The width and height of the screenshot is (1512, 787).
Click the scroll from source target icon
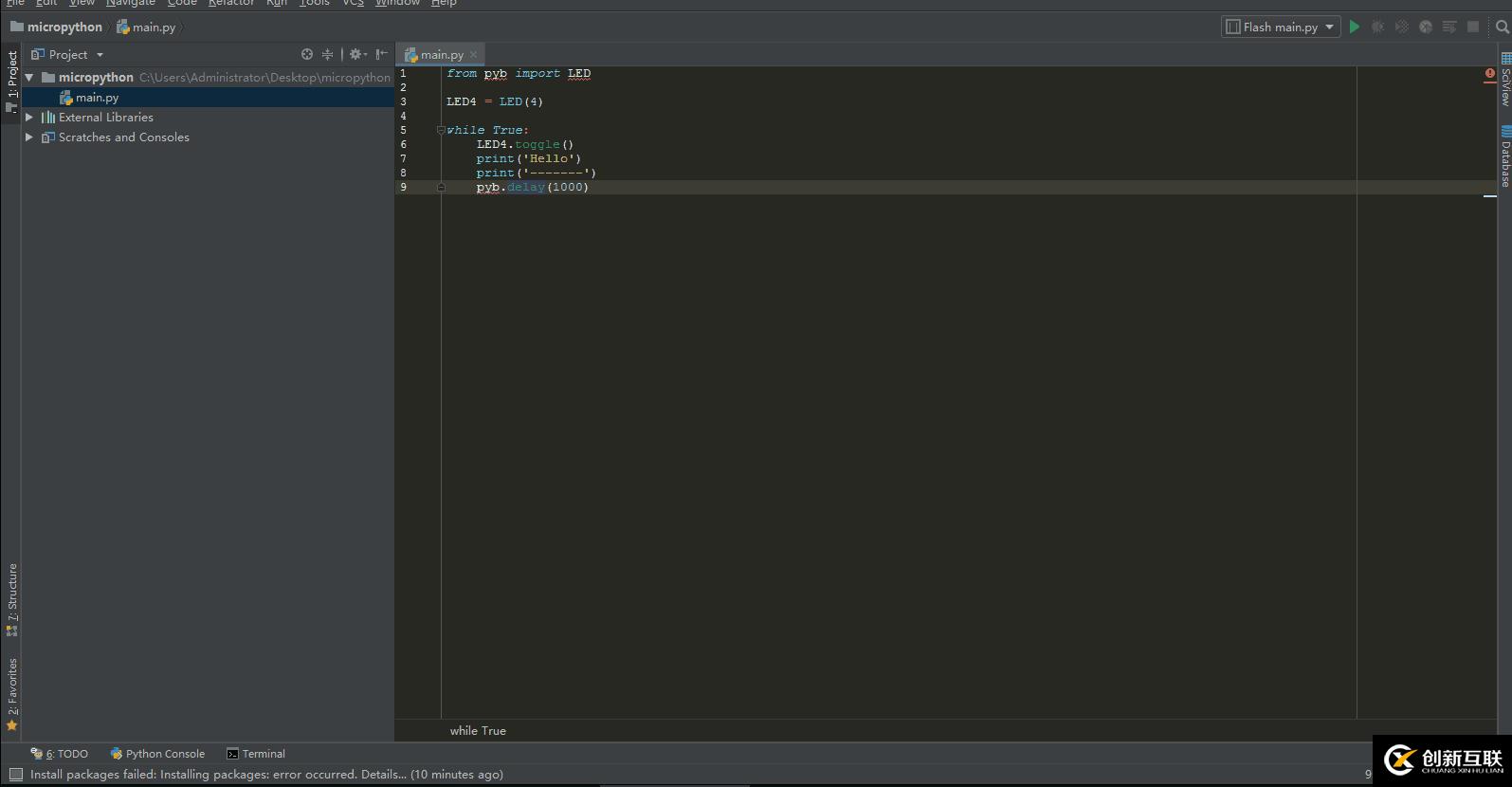pyautogui.click(x=306, y=55)
